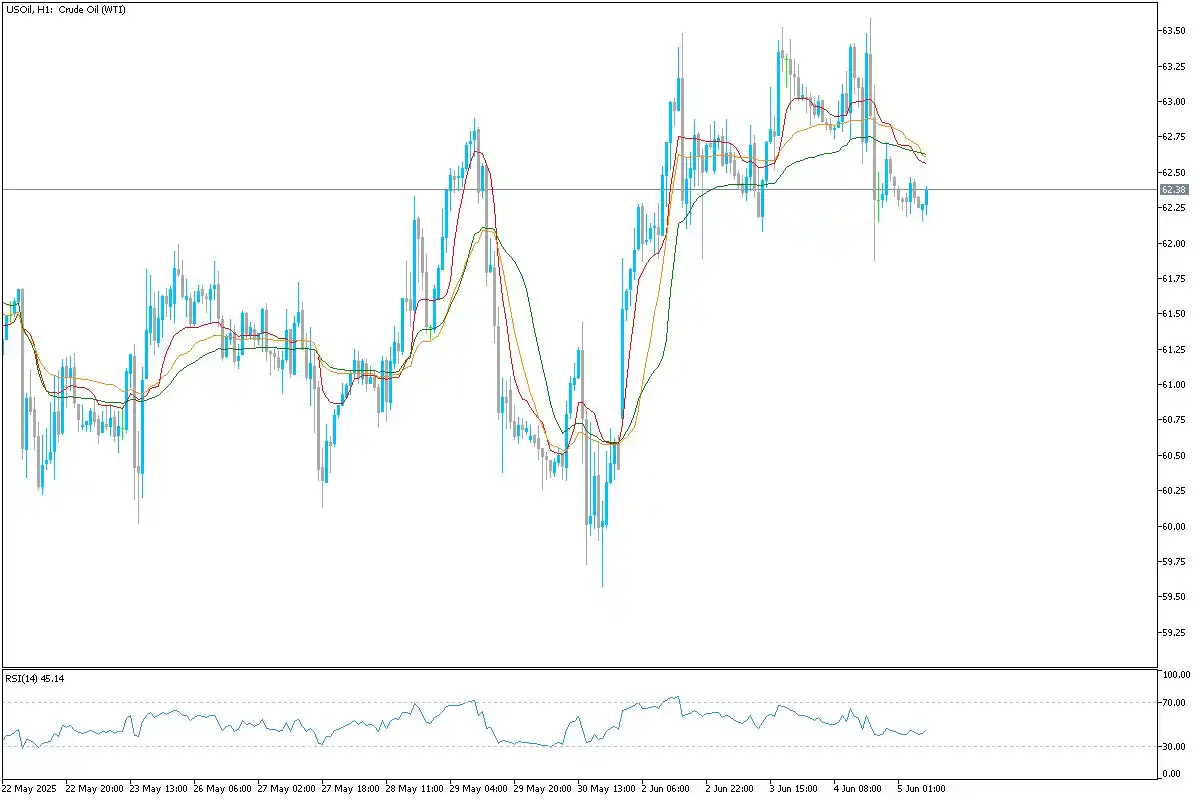Click the 61.00 price axis label

coord(1173,385)
